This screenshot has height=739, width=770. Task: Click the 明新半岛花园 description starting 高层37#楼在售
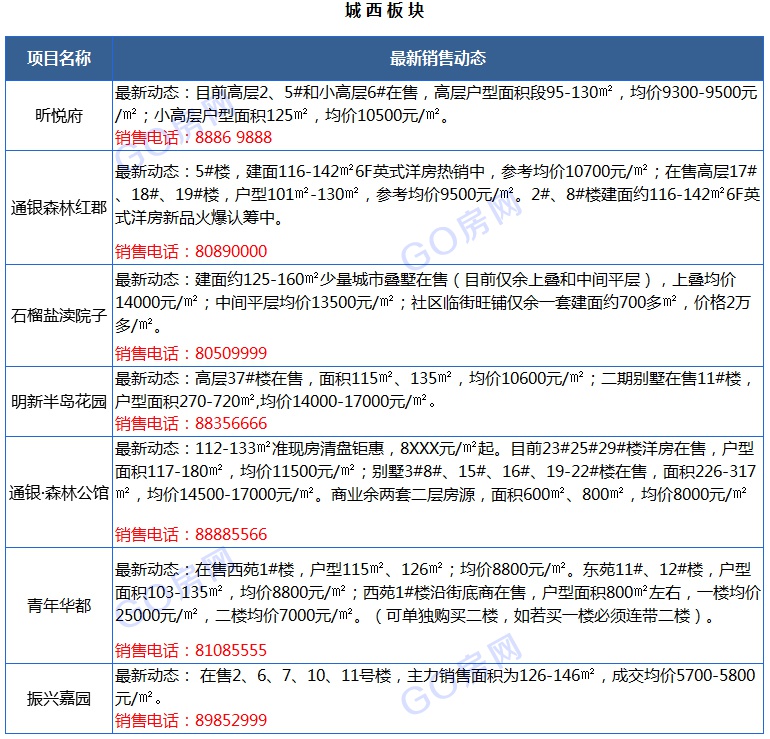pyautogui.click(x=433, y=390)
